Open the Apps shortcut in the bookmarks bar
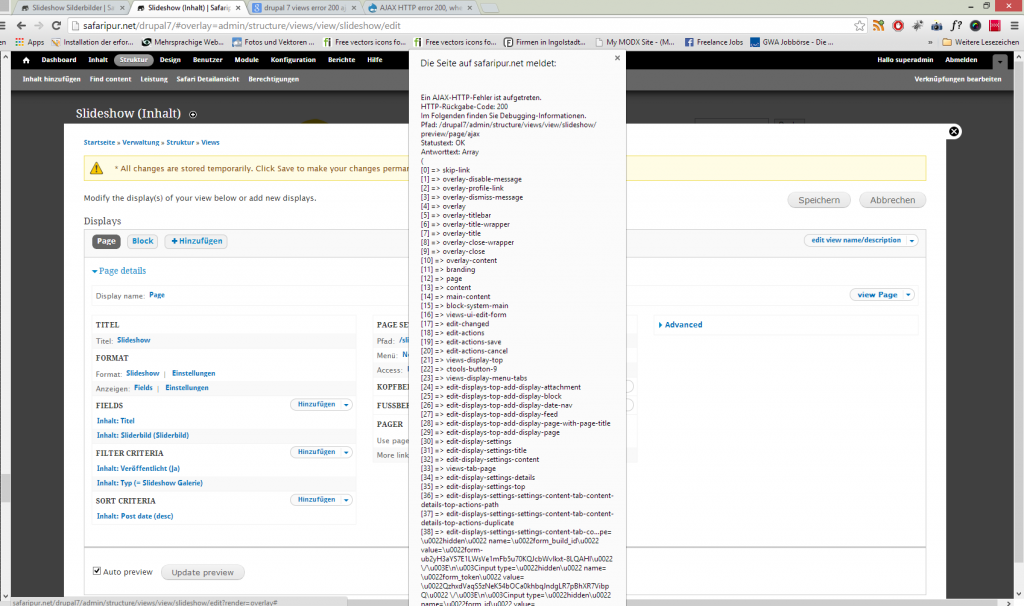The image size is (1024, 606). [x=29, y=42]
